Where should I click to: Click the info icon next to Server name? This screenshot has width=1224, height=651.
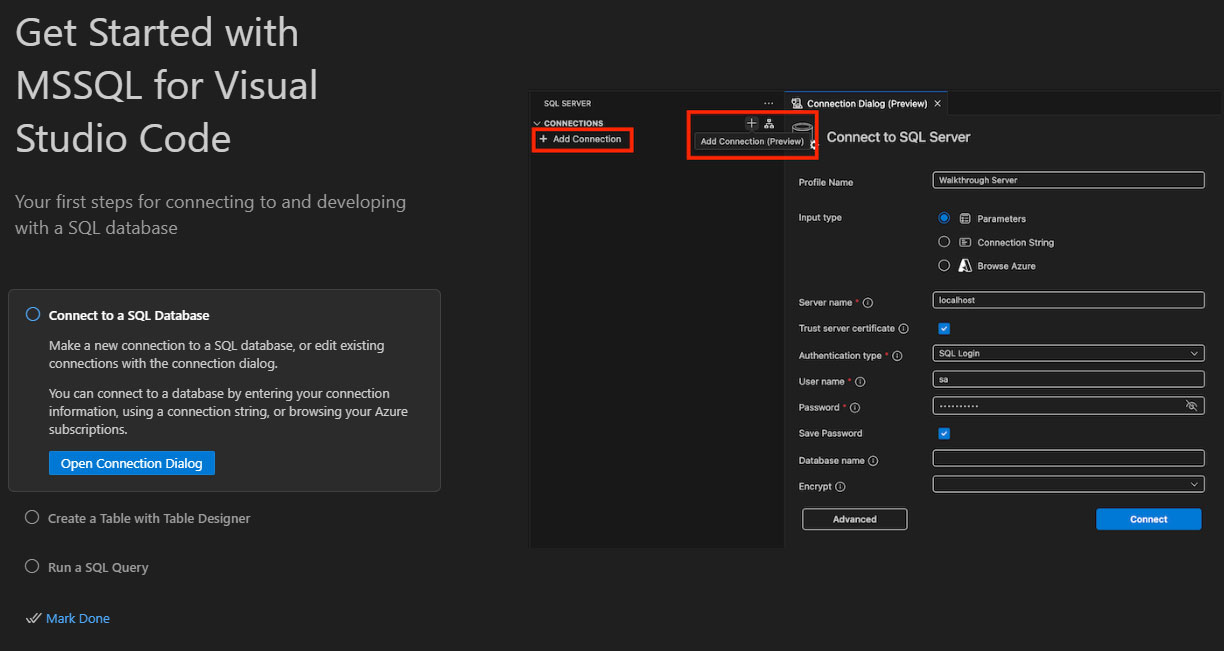868,303
